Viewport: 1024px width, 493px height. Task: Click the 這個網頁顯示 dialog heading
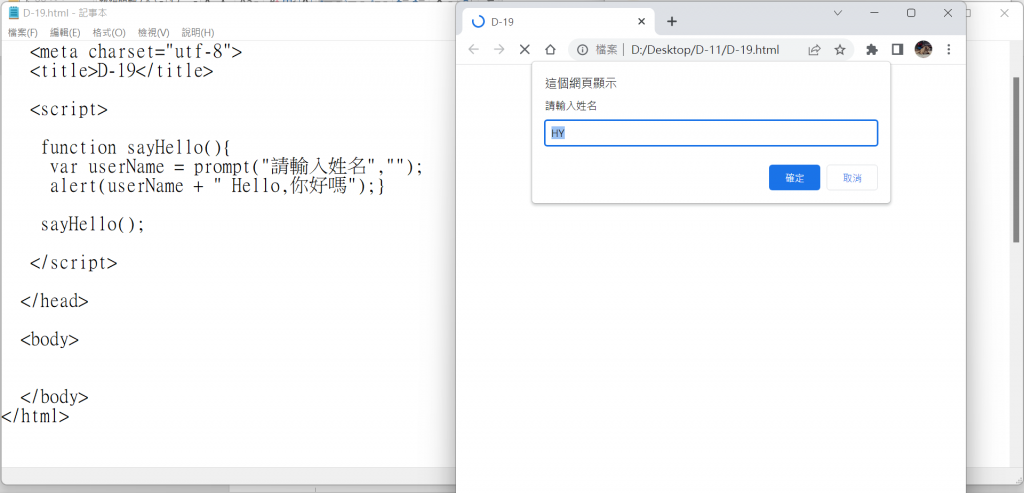point(581,84)
